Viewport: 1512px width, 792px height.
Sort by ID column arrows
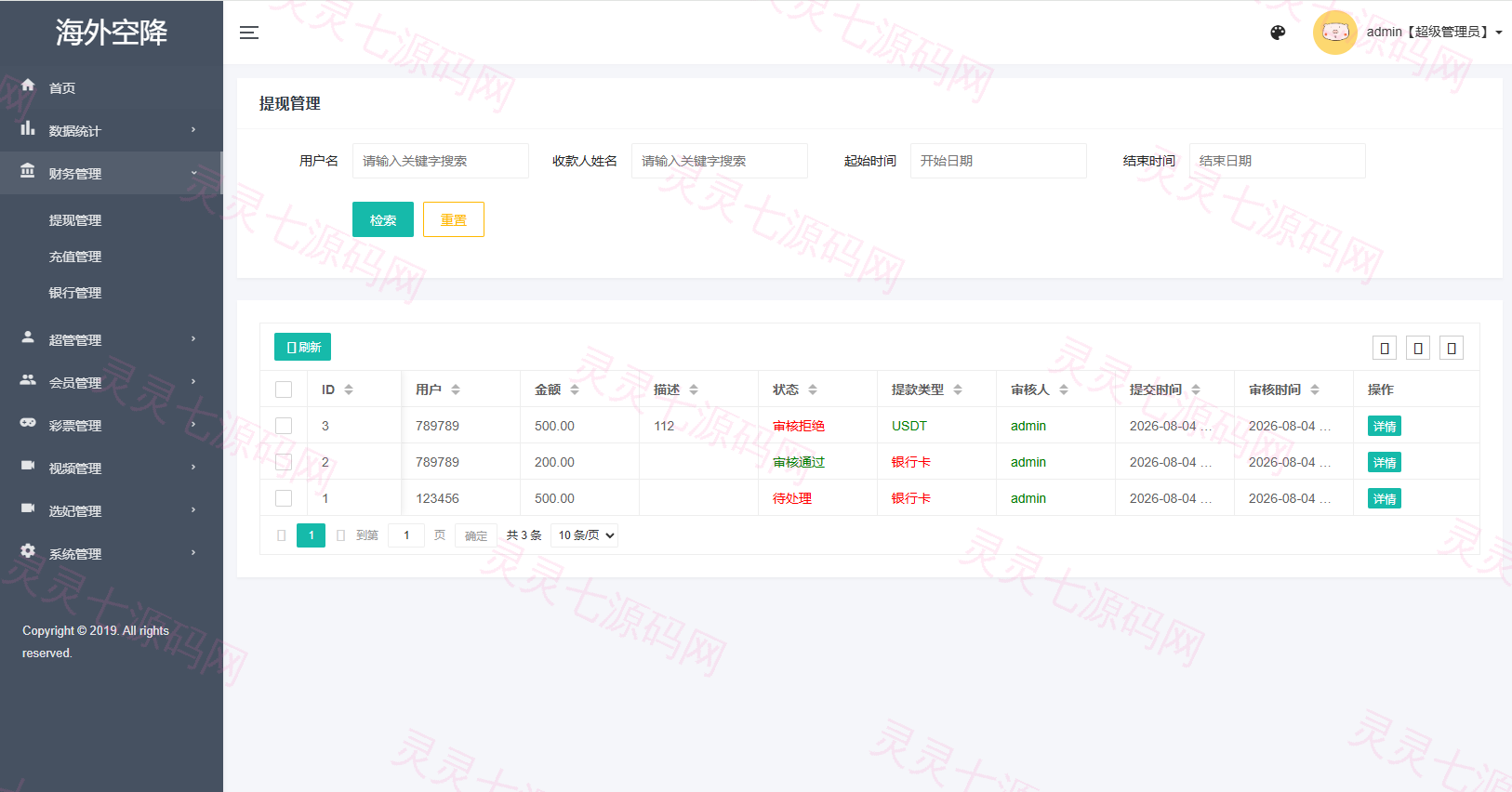point(349,389)
